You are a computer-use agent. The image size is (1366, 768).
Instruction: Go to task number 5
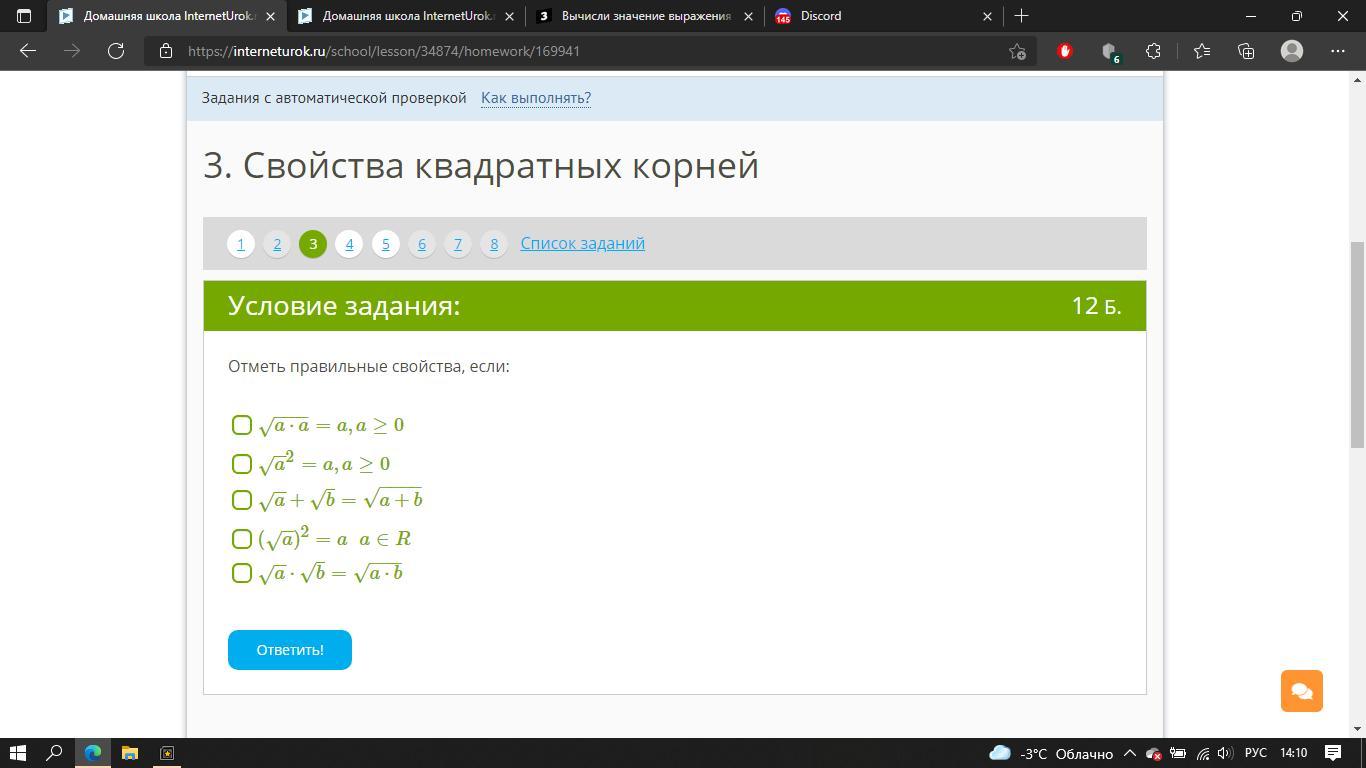[385, 244]
